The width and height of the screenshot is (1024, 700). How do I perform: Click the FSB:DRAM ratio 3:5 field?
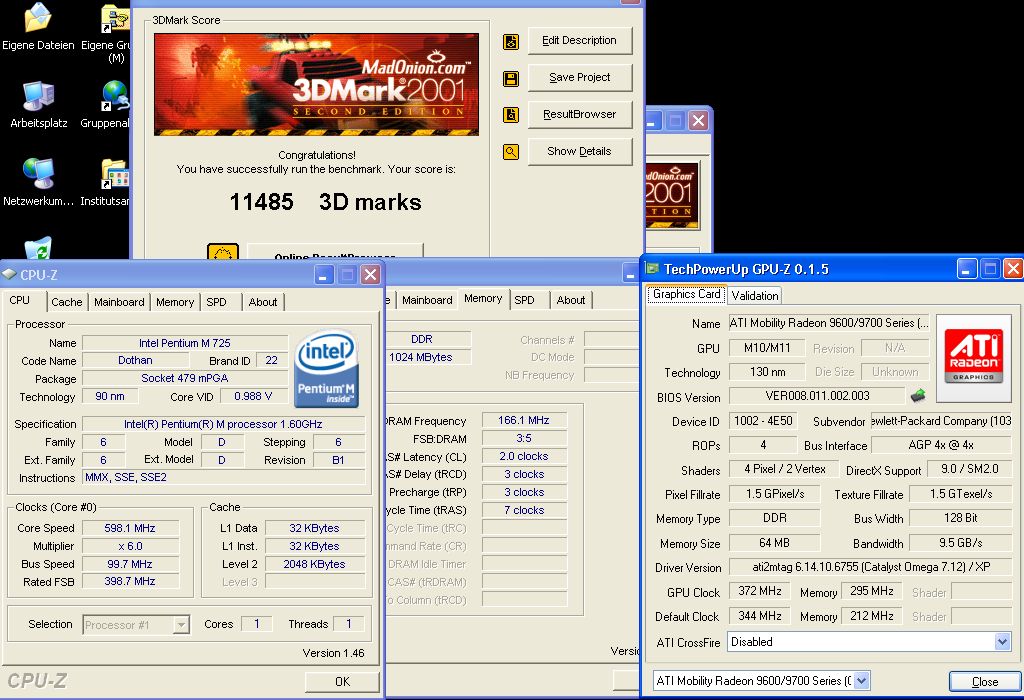click(x=524, y=438)
